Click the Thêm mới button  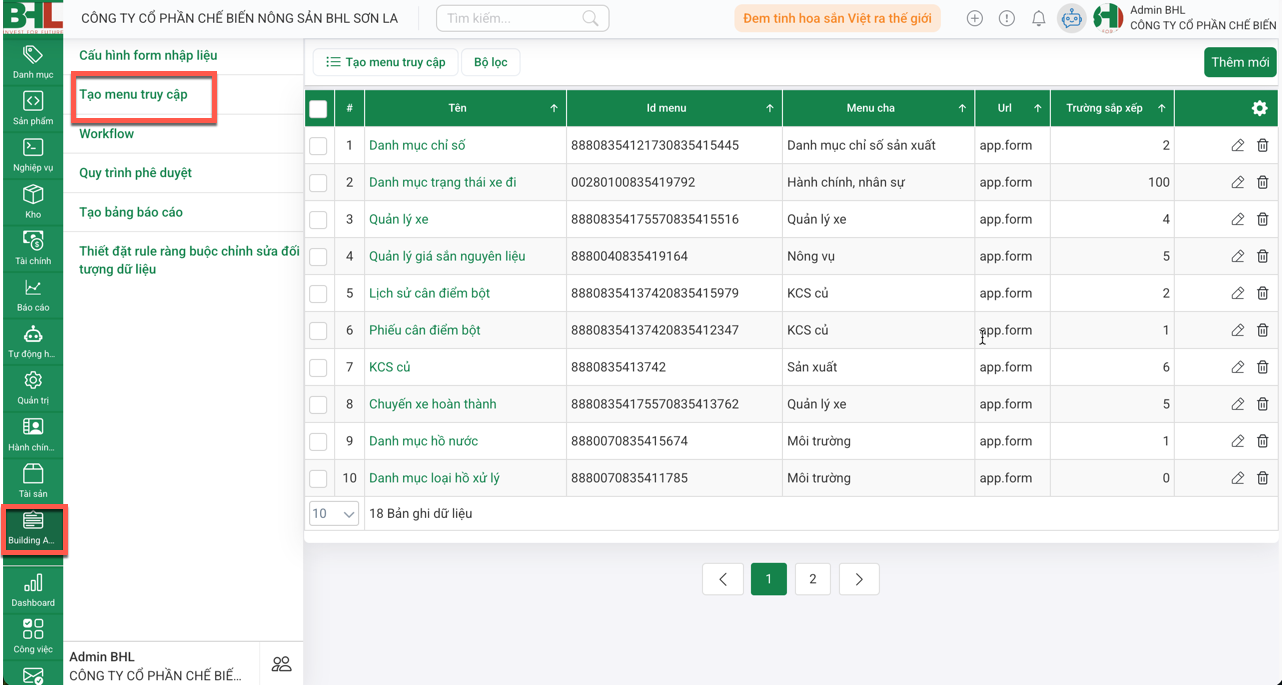coord(1240,62)
